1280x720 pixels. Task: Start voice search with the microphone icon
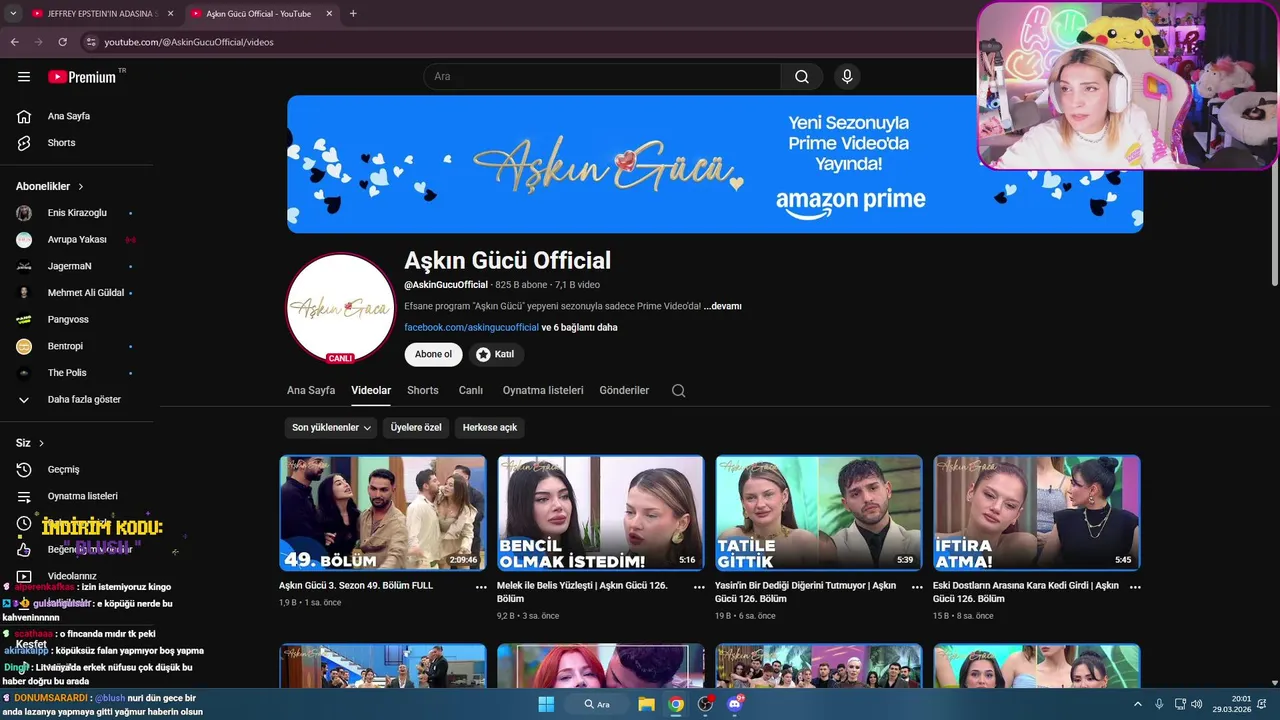point(847,77)
